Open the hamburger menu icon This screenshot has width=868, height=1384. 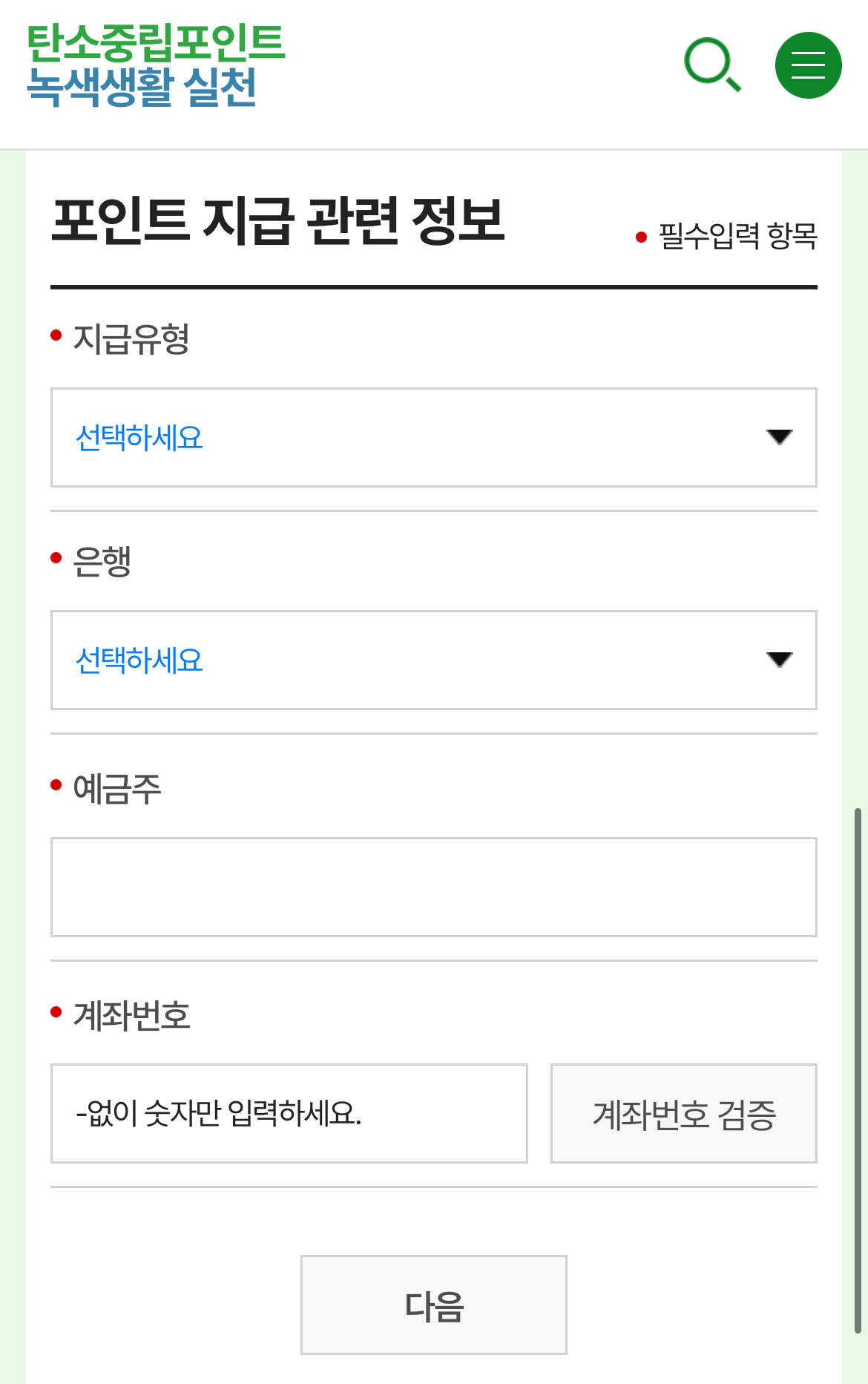808,65
